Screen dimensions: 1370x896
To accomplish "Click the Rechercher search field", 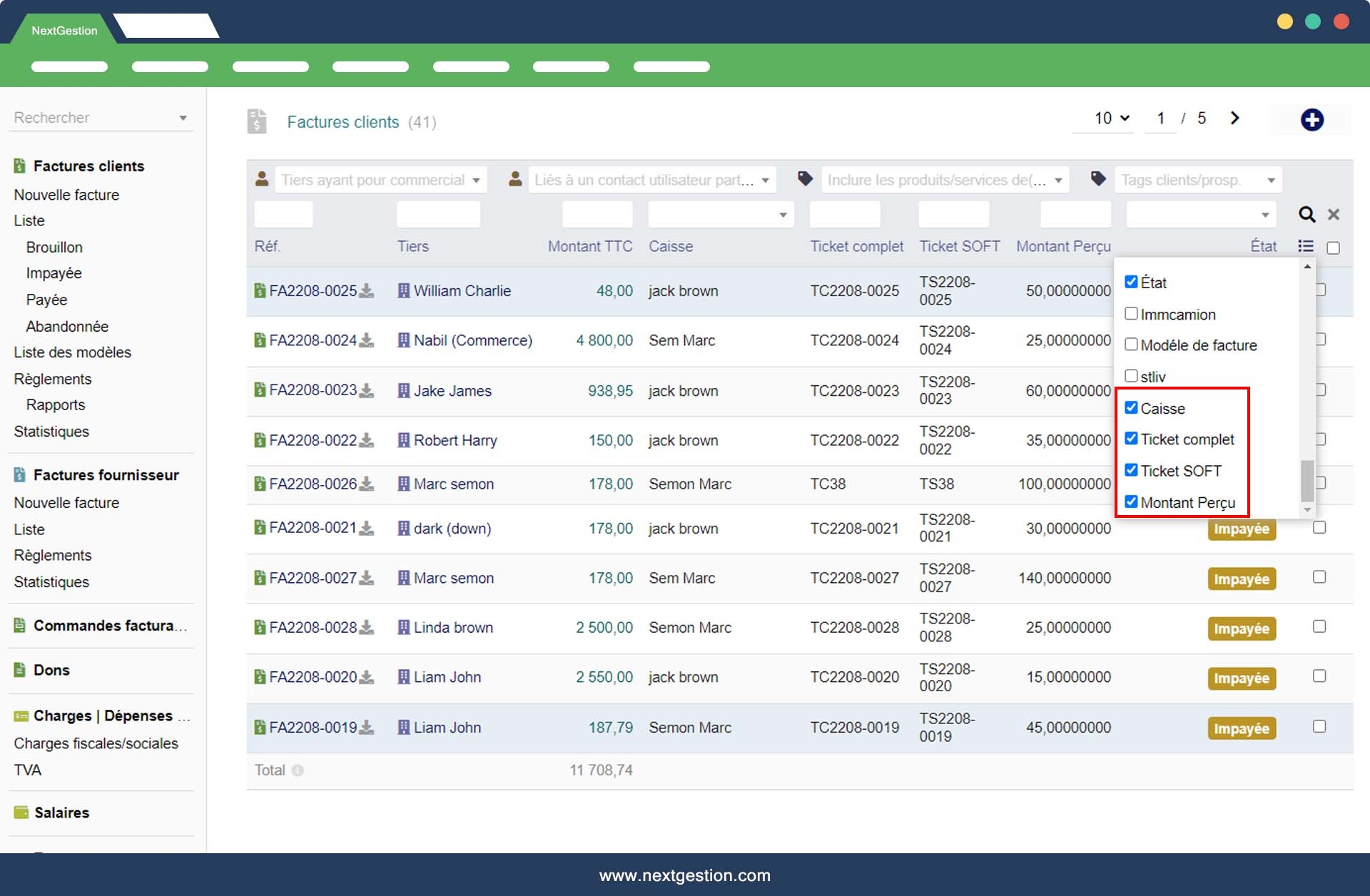I will (x=93, y=118).
